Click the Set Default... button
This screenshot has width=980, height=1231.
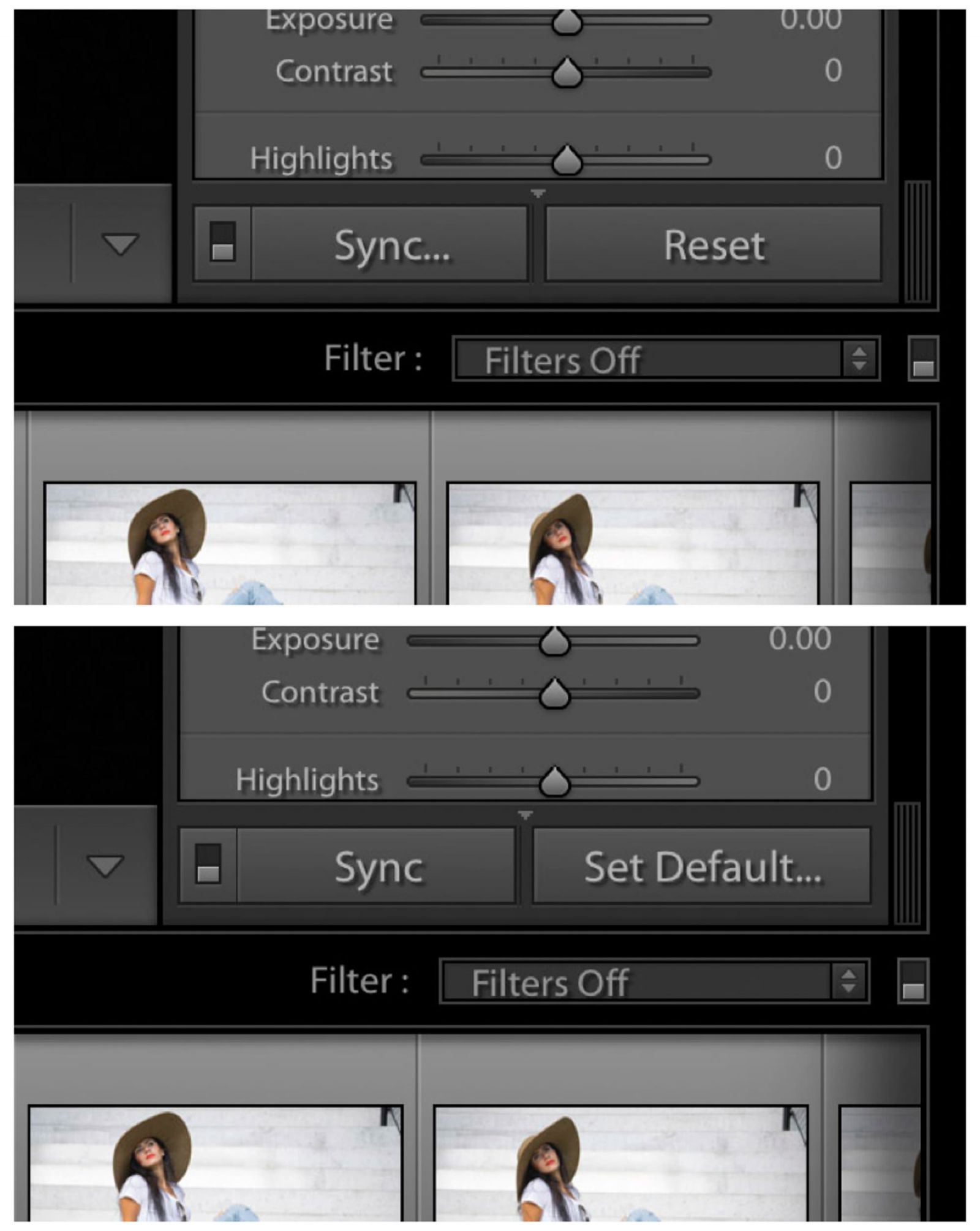pos(702,865)
